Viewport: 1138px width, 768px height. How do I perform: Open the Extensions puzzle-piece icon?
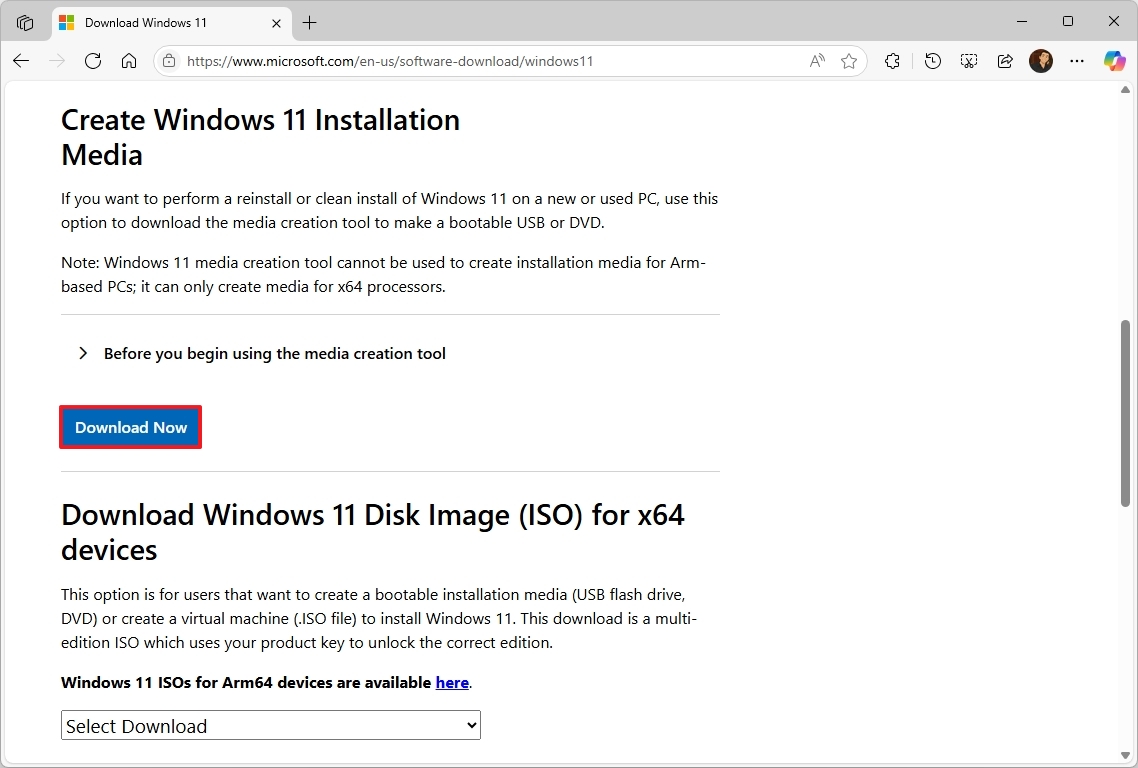(x=892, y=61)
